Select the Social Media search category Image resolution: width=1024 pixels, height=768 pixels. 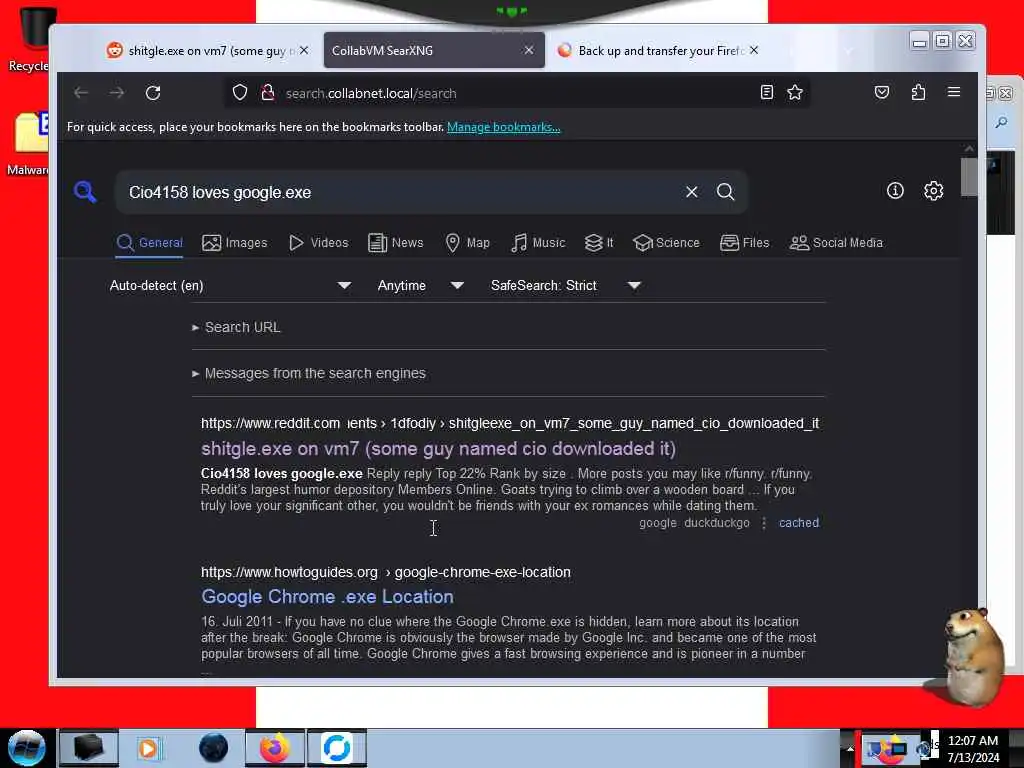click(x=837, y=243)
